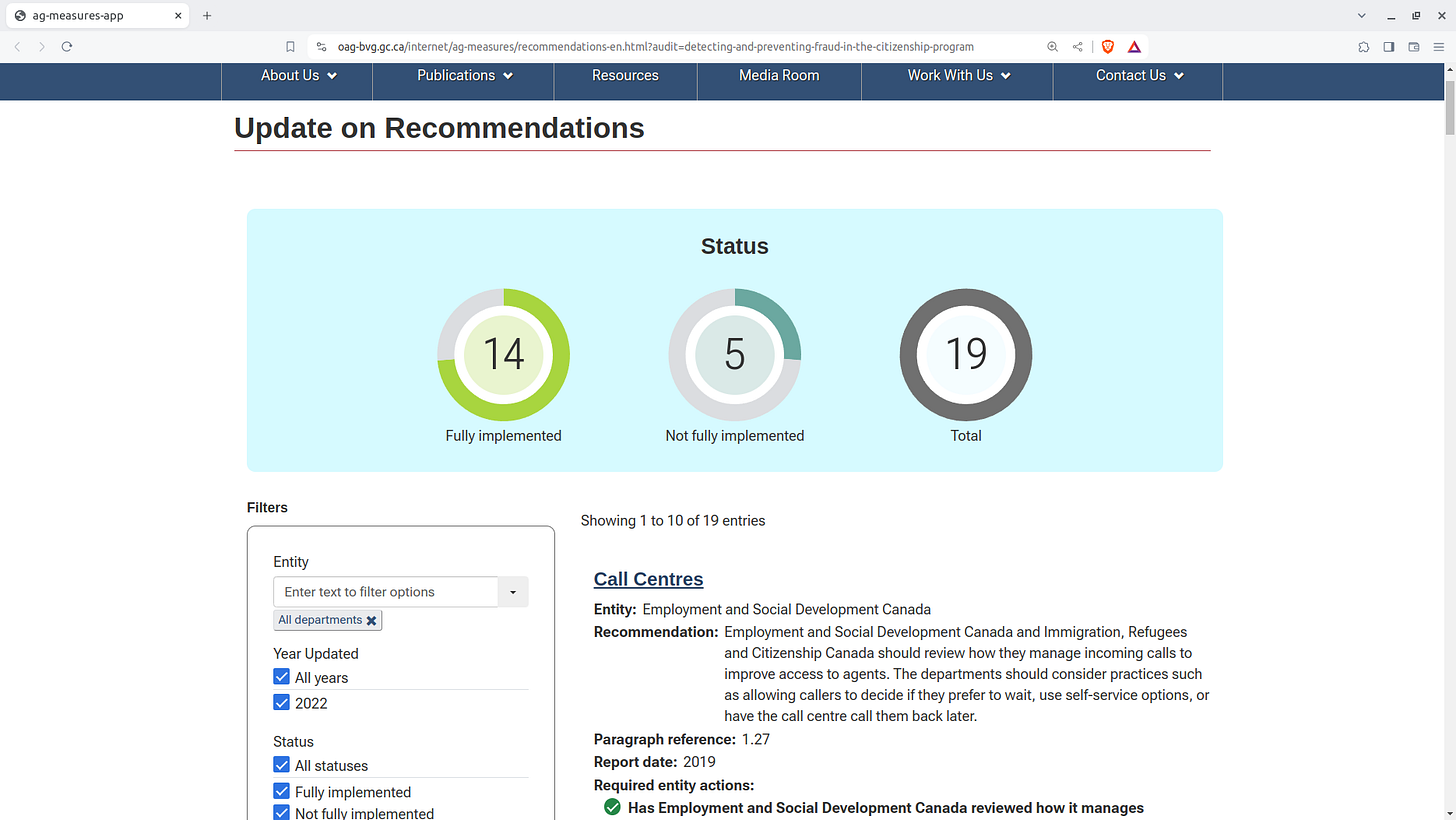Open the Media Room menu item

coord(779,76)
